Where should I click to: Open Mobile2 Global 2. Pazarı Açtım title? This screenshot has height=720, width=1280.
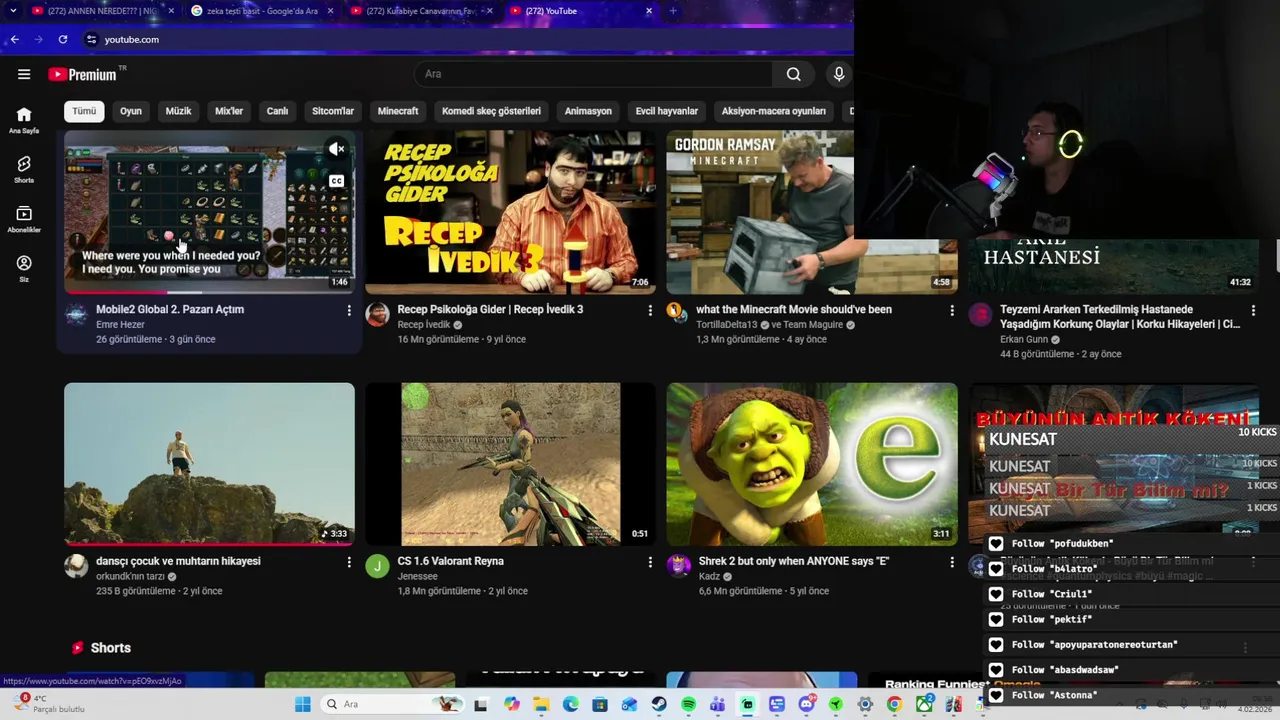coord(170,309)
